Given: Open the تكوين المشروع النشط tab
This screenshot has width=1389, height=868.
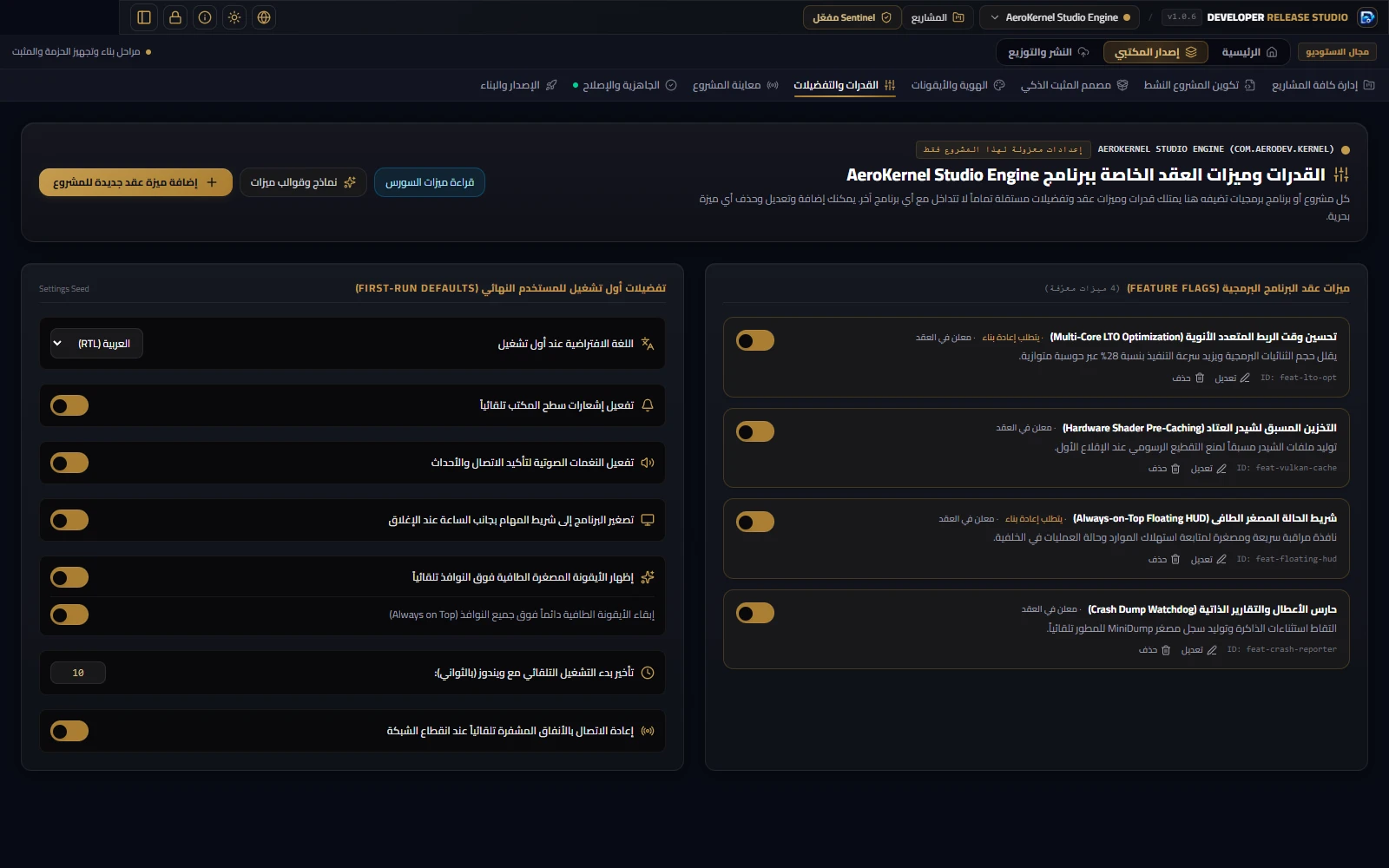Looking at the screenshot, I should click(1199, 85).
